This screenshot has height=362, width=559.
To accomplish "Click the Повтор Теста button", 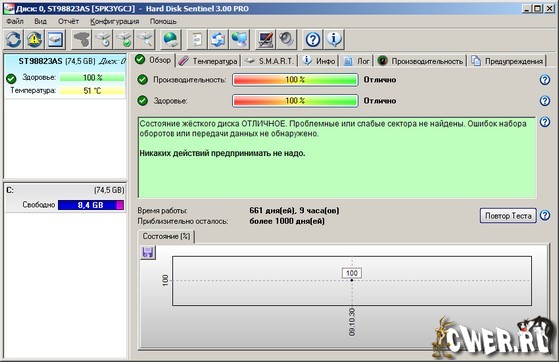I will 508,216.
